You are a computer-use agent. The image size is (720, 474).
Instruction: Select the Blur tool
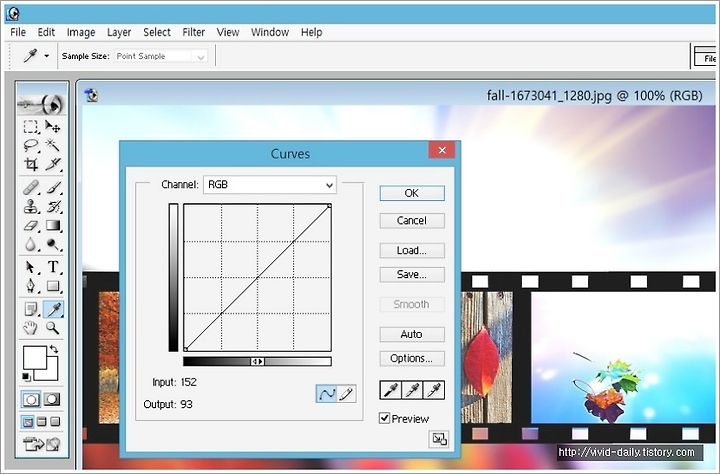tap(31, 244)
